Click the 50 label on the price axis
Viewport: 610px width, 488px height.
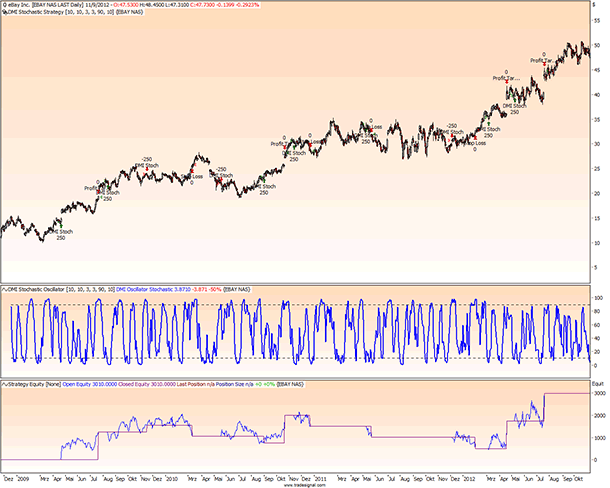coord(596,46)
